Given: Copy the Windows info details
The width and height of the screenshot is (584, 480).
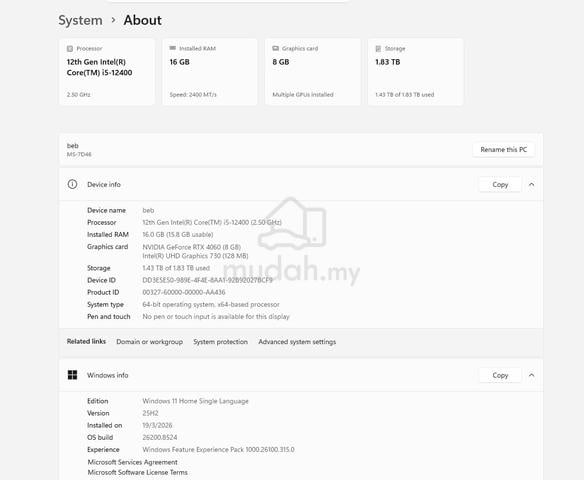Looking at the screenshot, I should 500,375.
